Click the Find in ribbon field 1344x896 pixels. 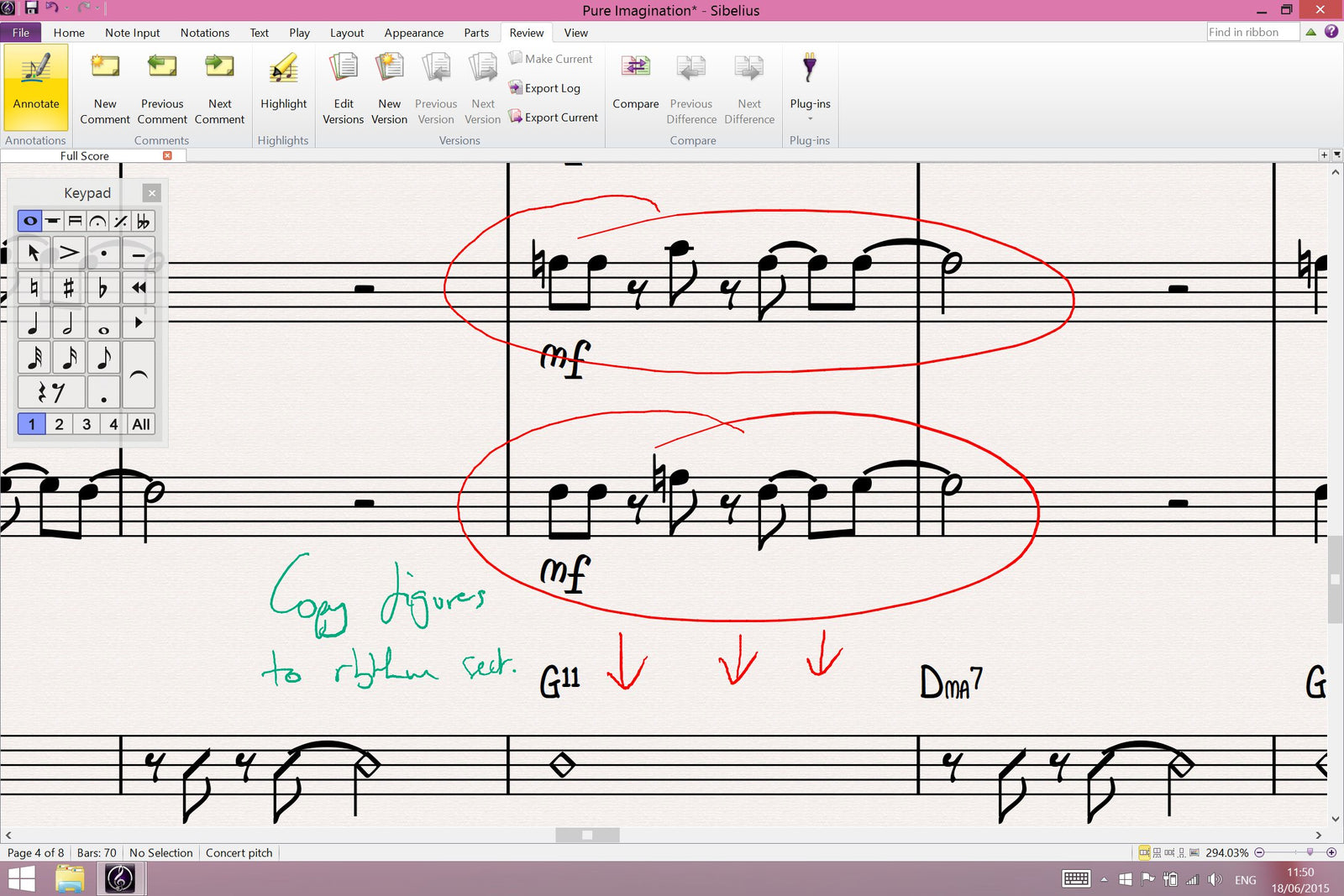1252,32
